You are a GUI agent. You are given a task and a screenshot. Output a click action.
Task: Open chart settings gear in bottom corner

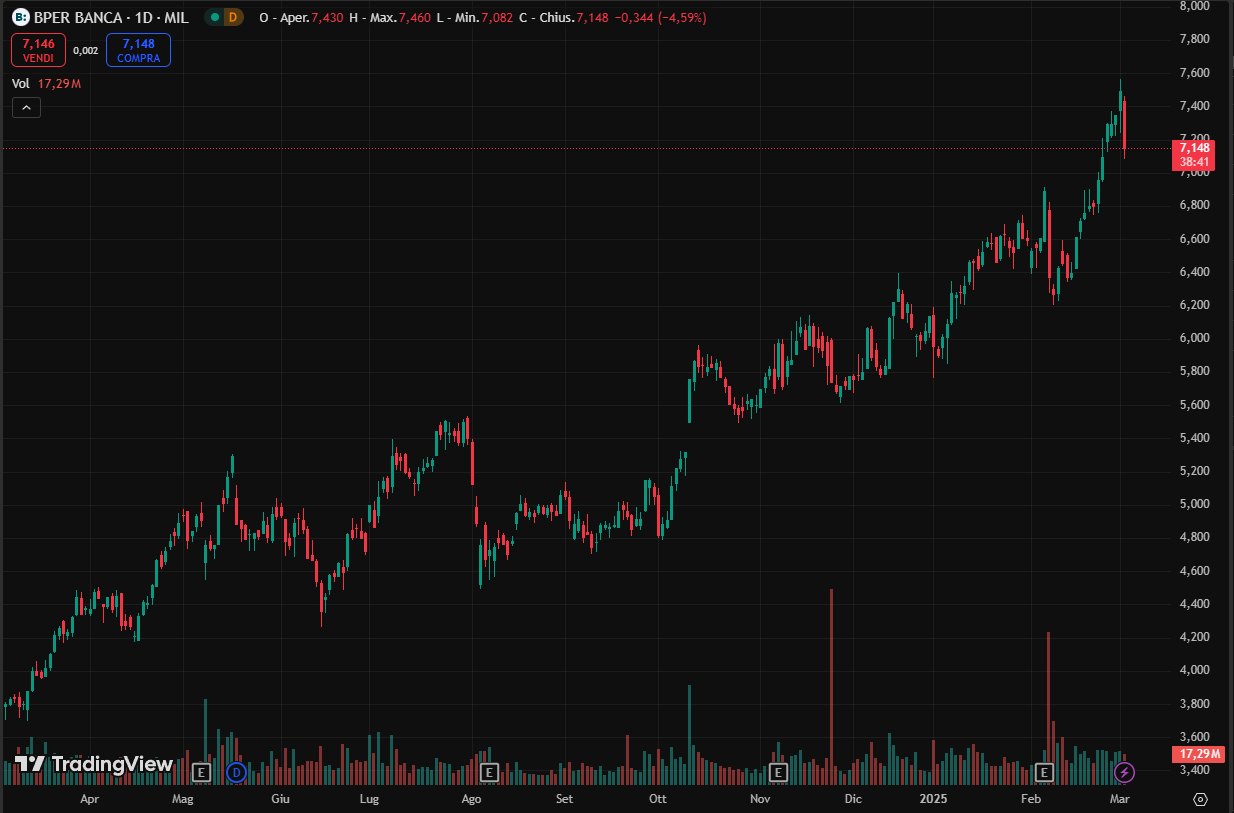tap(1201, 799)
